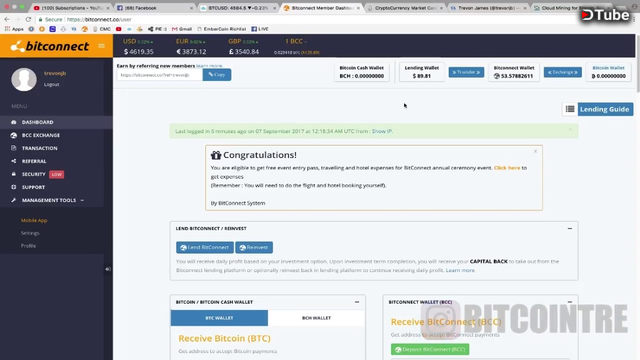The image size is (640, 360).
Task: Click the Lend BitConnect button
Action: point(205,247)
